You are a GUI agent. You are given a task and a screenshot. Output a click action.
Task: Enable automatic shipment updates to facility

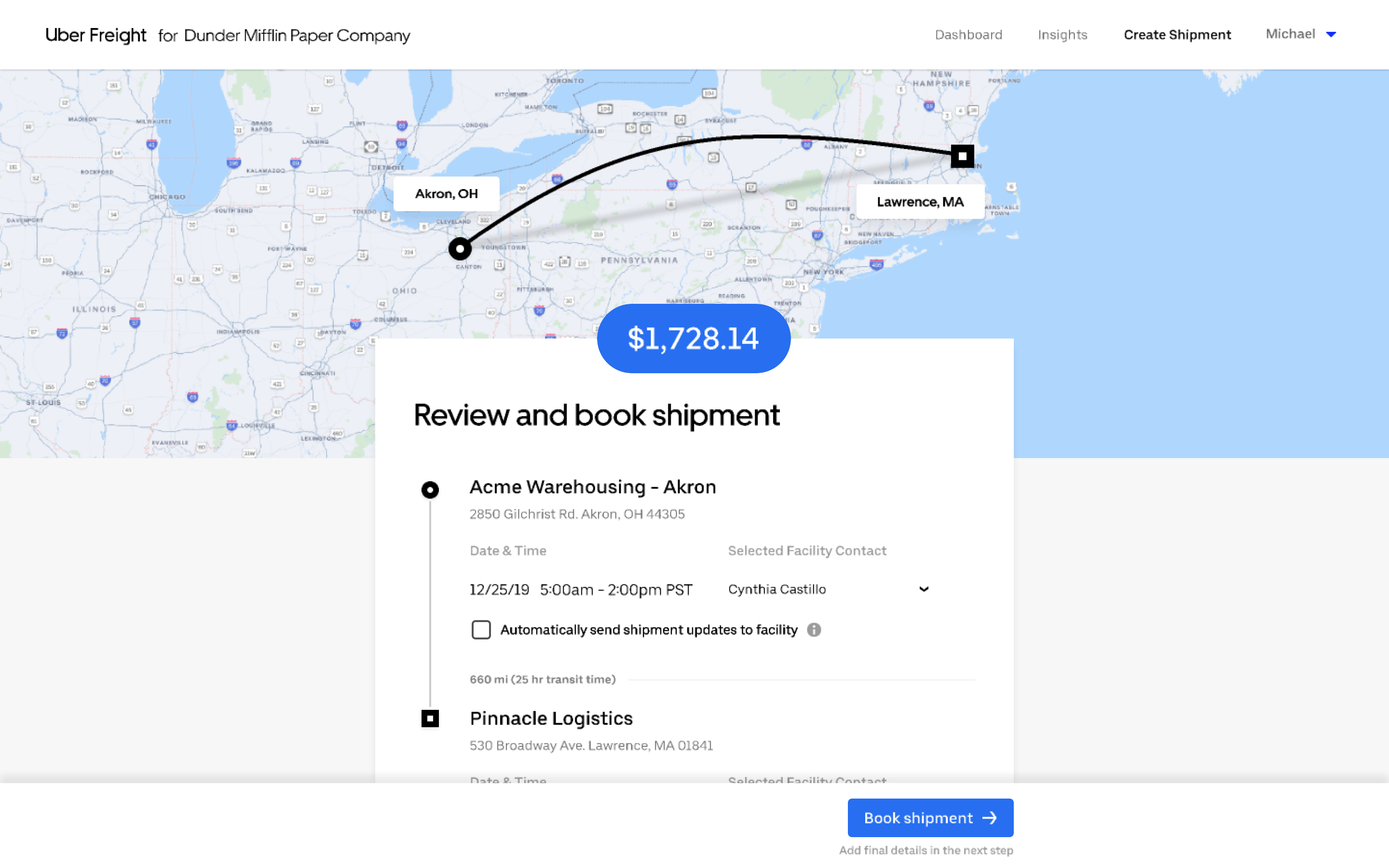[x=481, y=630]
